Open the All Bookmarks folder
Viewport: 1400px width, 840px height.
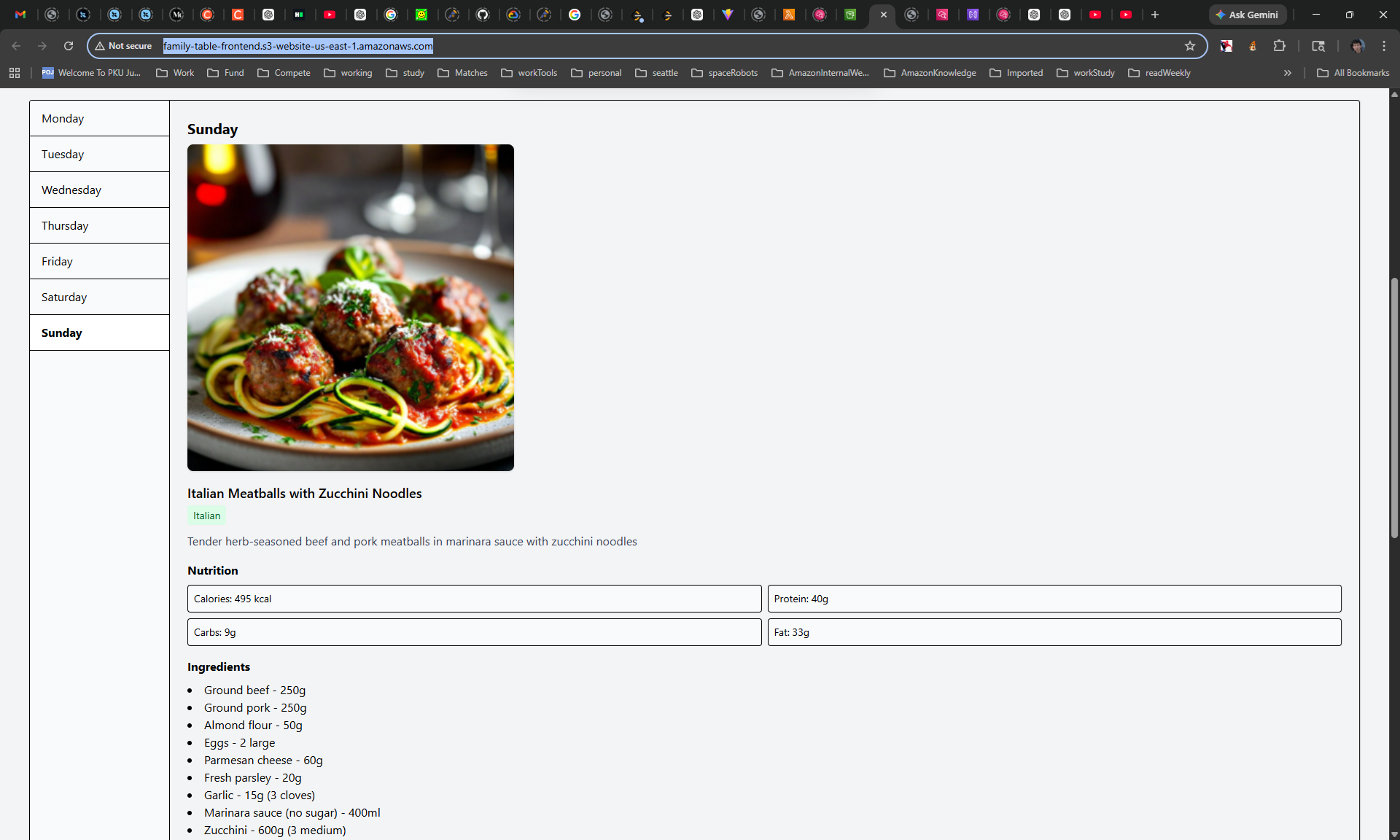[x=1353, y=73]
